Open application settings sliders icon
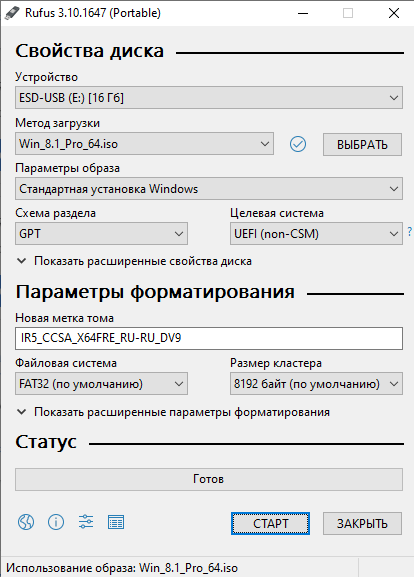Screen dimensions: 414x577 (x=86, y=522)
